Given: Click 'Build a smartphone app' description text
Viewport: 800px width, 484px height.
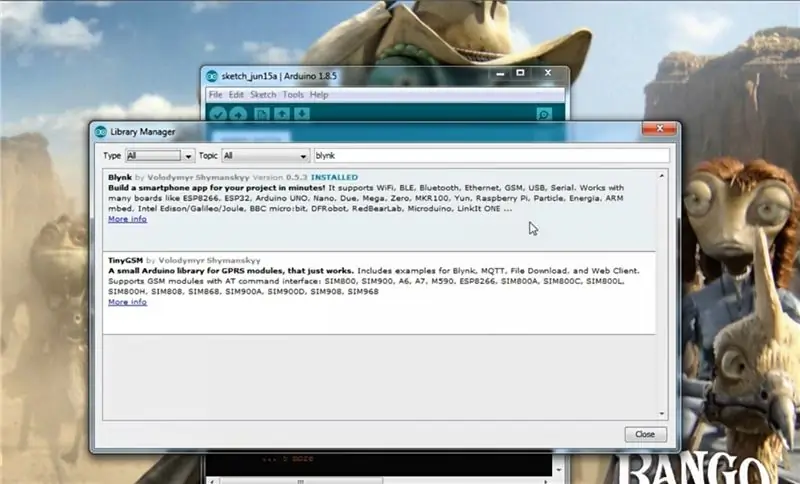Looking at the screenshot, I should (x=216, y=188).
